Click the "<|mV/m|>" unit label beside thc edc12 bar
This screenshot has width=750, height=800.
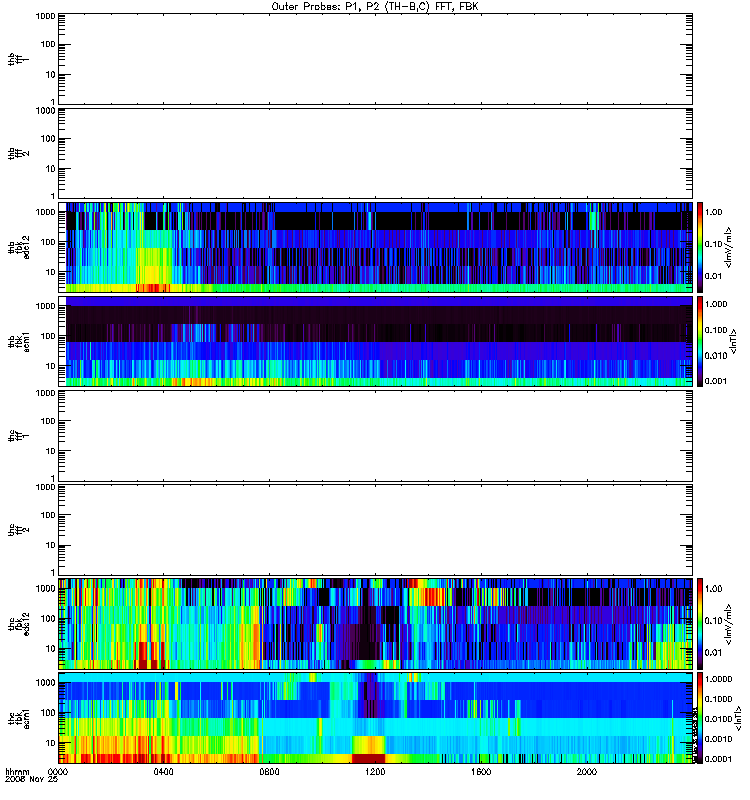(729, 624)
